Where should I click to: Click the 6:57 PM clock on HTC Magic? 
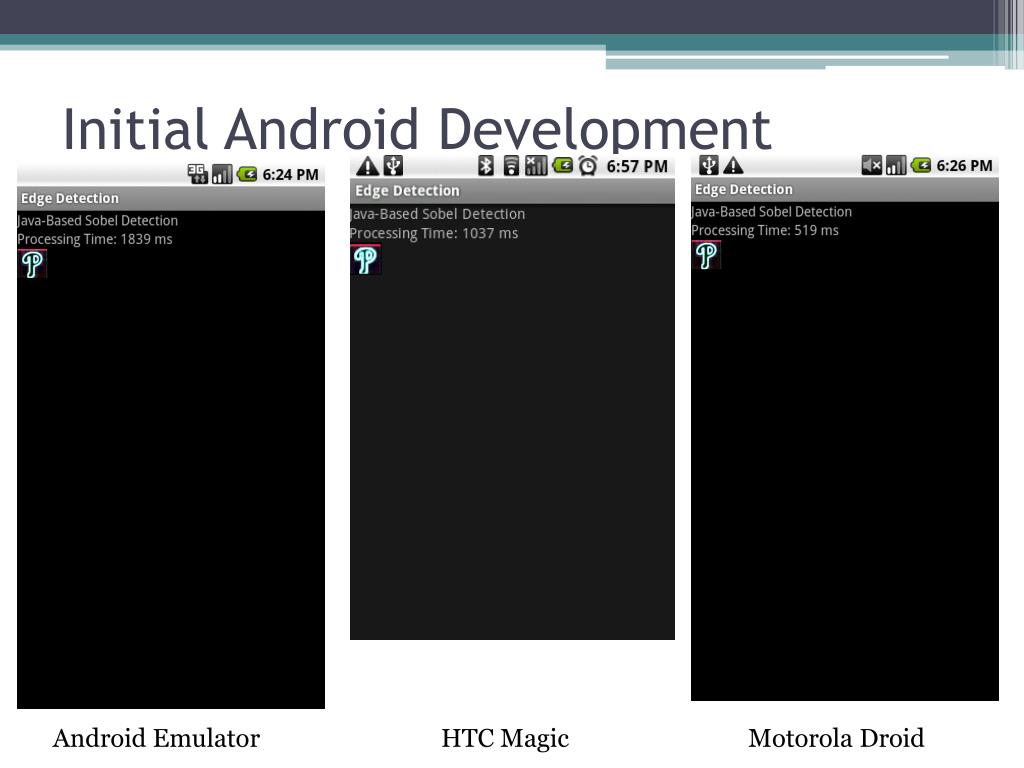tap(637, 166)
